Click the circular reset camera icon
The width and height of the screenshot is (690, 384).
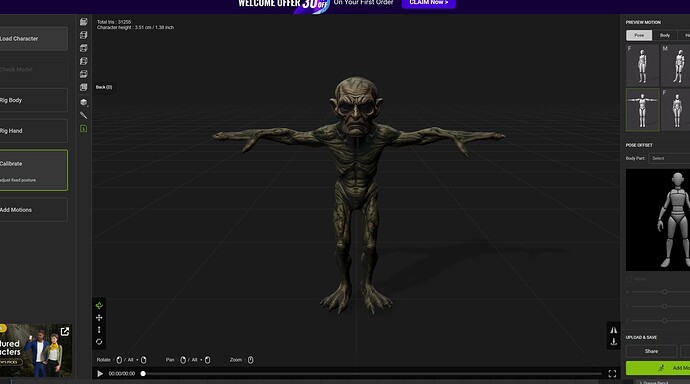[x=99, y=342]
